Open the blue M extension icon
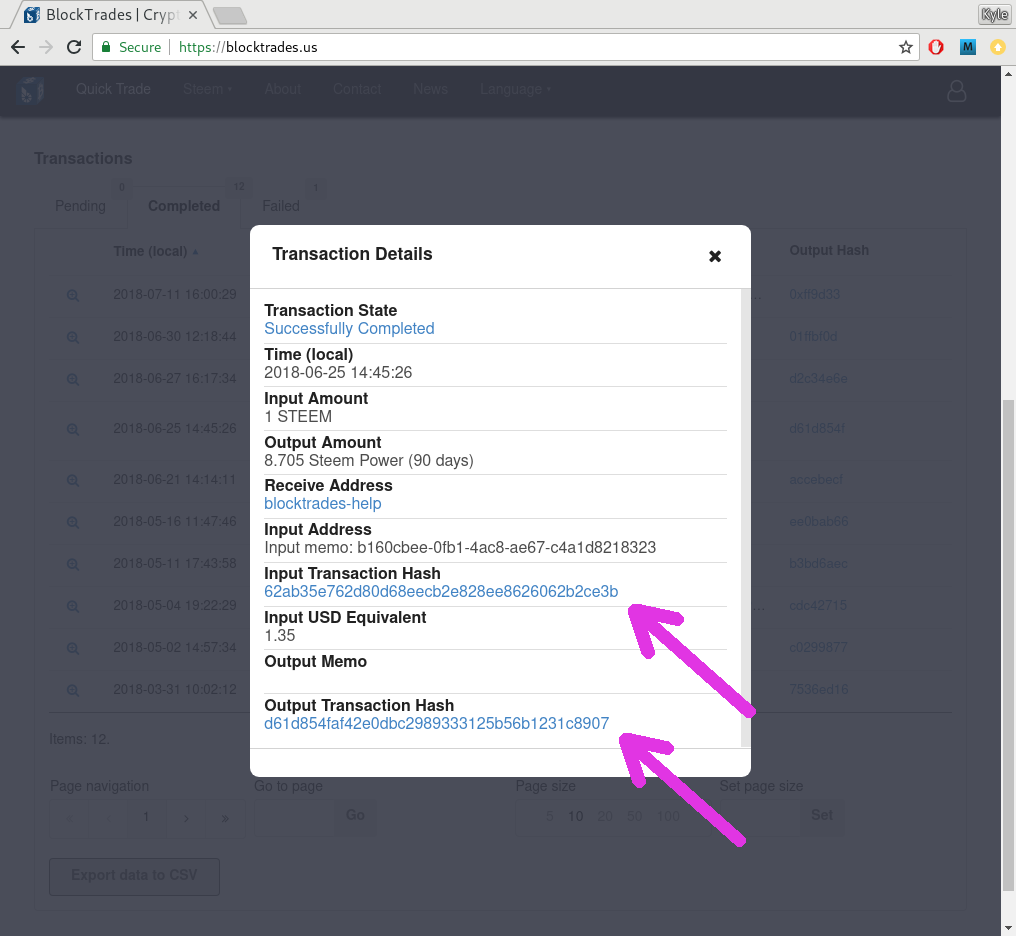 (x=967, y=47)
